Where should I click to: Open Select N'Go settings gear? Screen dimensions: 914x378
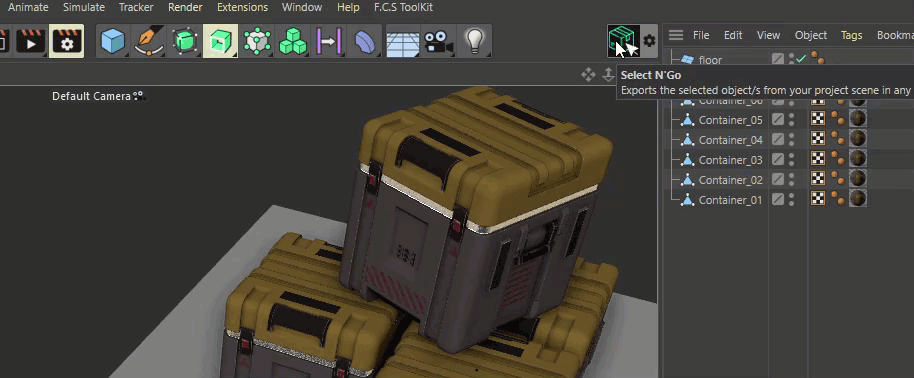649,41
